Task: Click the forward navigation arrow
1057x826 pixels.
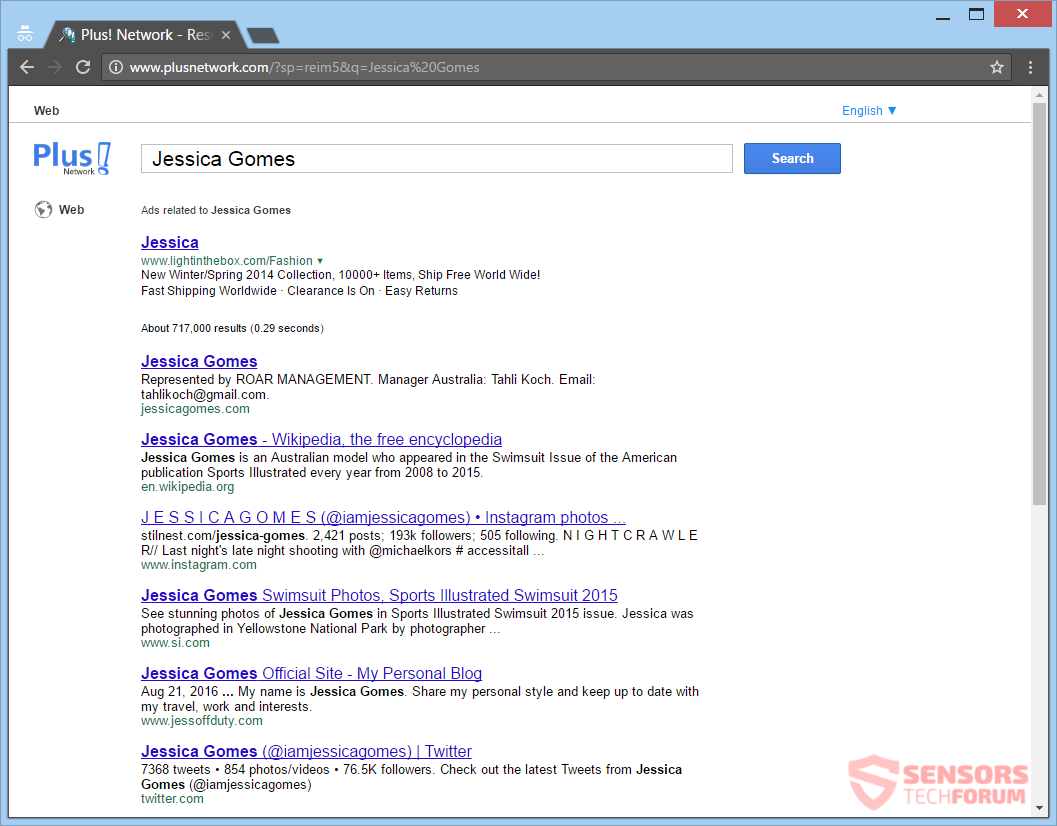Action: click(x=55, y=67)
